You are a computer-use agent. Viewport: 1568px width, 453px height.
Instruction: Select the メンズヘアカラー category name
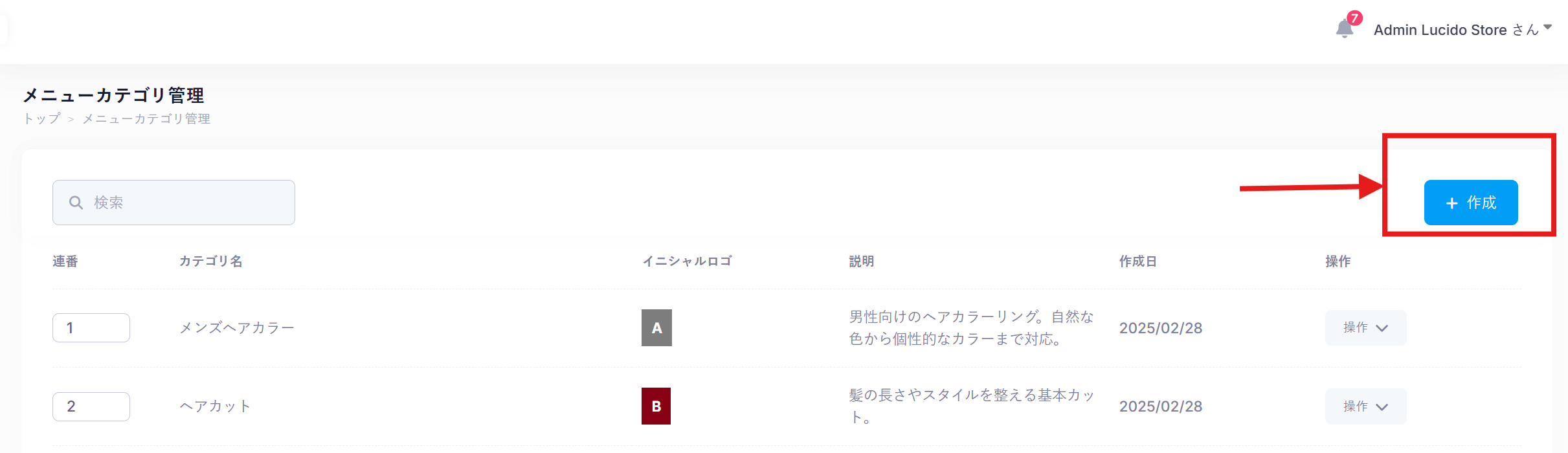click(x=237, y=328)
